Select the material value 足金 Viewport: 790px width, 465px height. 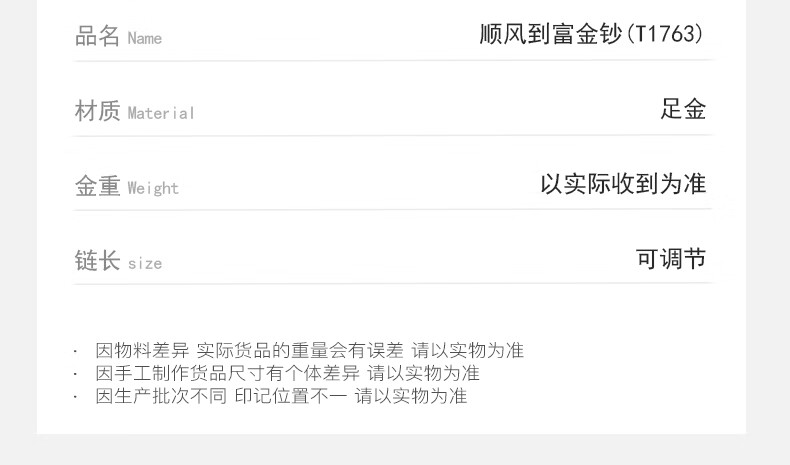683,109
